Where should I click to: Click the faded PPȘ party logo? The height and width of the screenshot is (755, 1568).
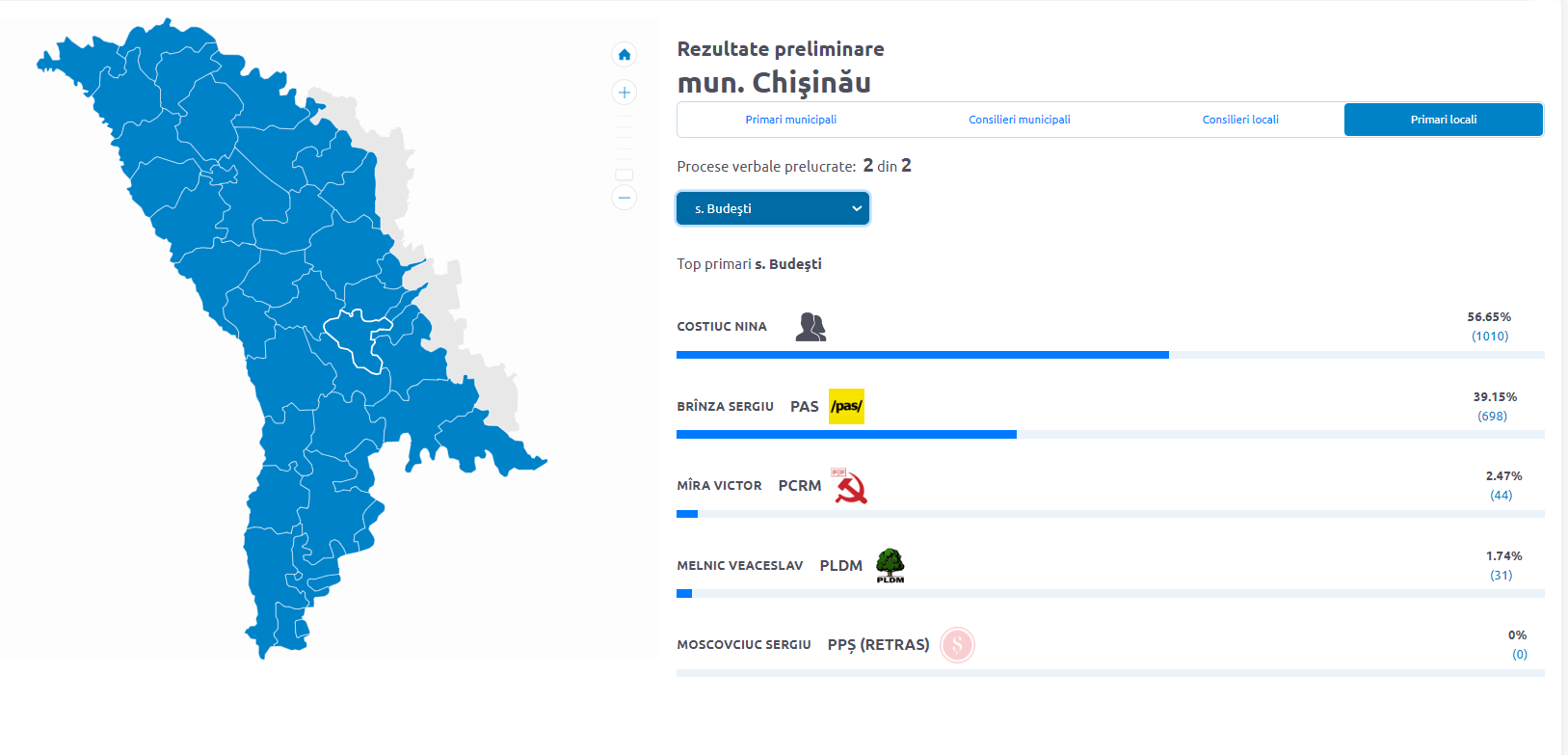(957, 644)
